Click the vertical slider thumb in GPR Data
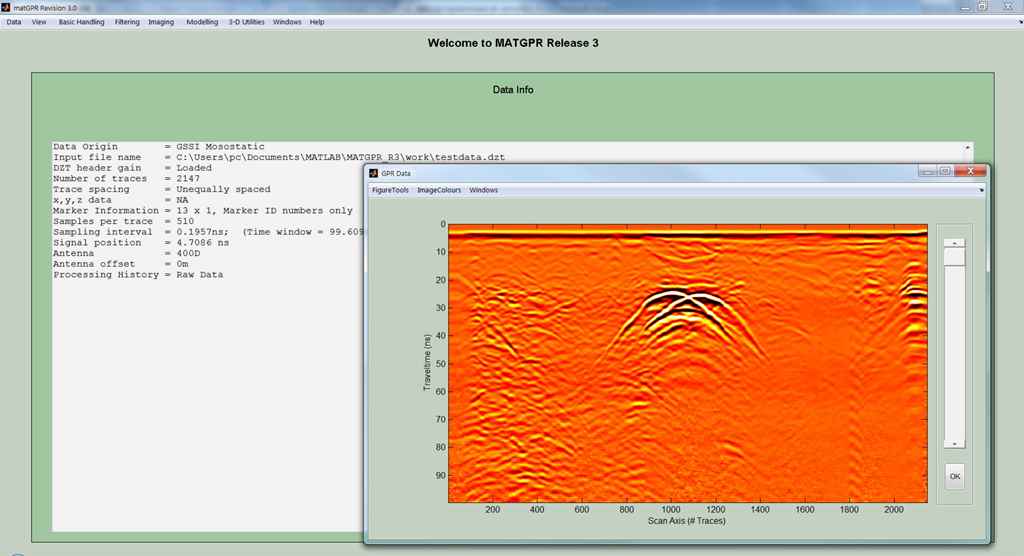 pyautogui.click(x=954, y=257)
